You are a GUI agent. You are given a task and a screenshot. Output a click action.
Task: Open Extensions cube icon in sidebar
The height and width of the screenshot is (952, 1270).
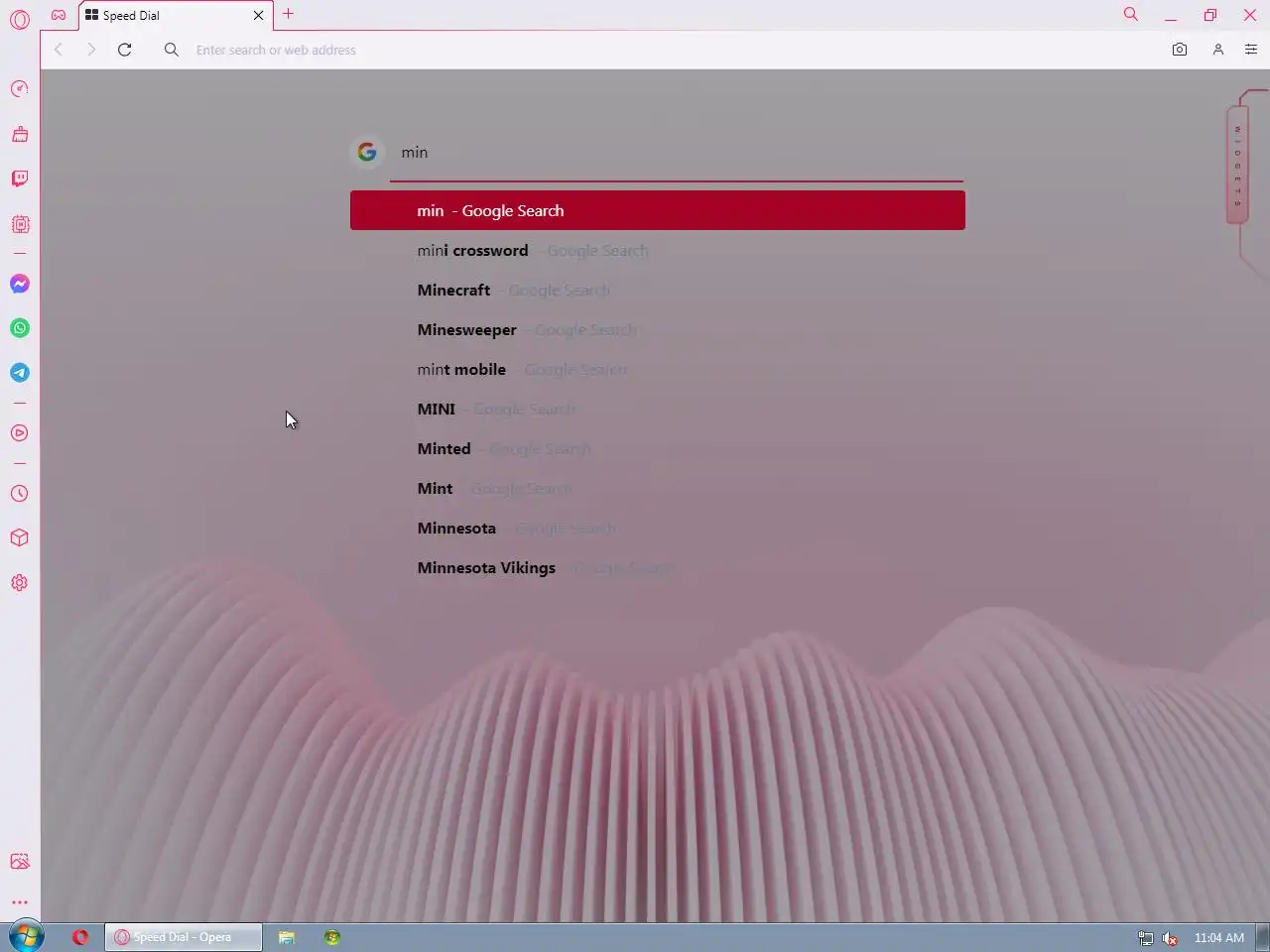(20, 537)
